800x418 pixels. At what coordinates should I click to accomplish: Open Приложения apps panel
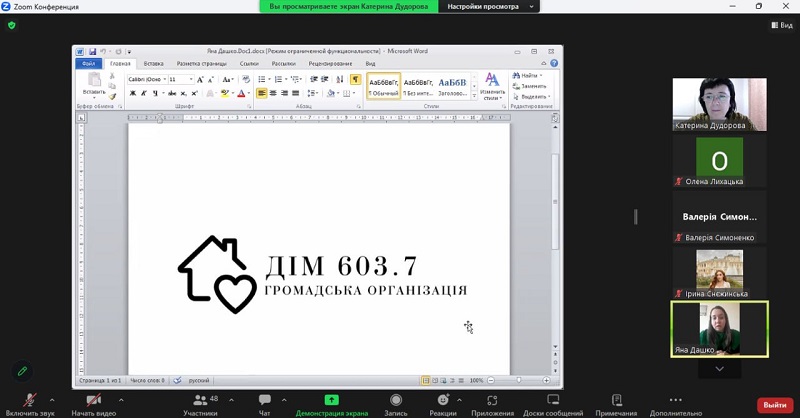point(492,405)
